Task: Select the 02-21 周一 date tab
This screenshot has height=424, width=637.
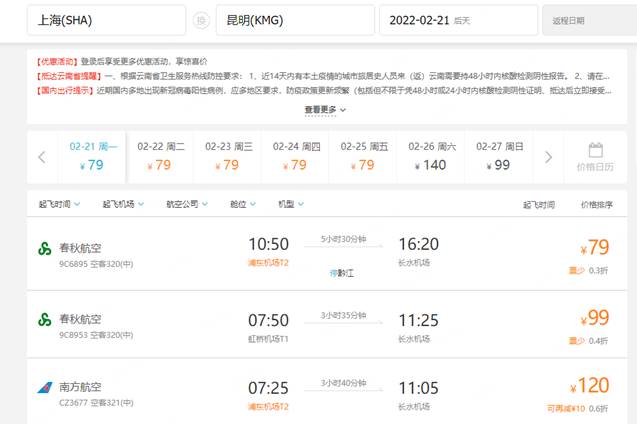Action: (x=92, y=157)
